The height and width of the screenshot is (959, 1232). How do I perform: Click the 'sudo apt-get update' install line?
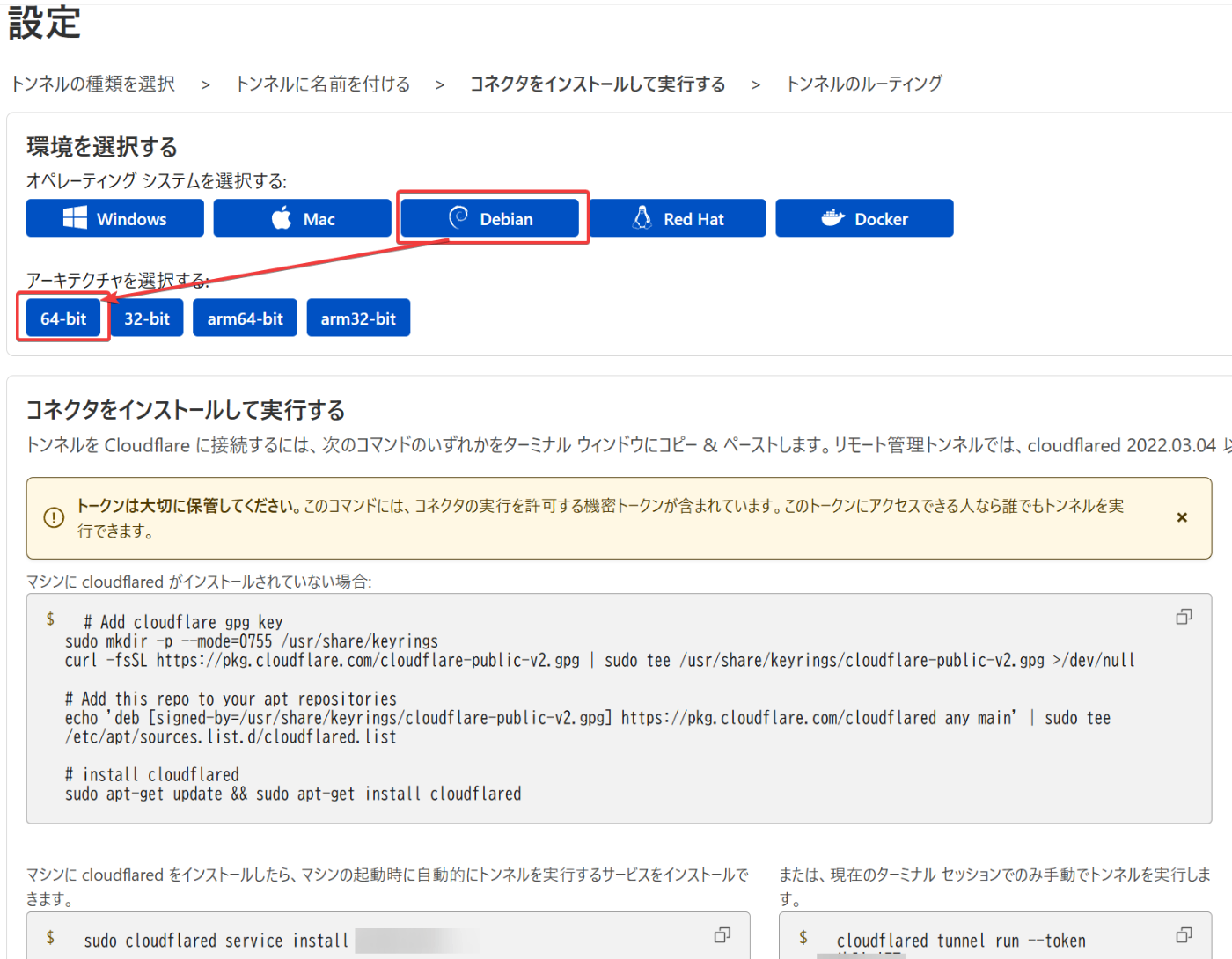click(x=293, y=794)
